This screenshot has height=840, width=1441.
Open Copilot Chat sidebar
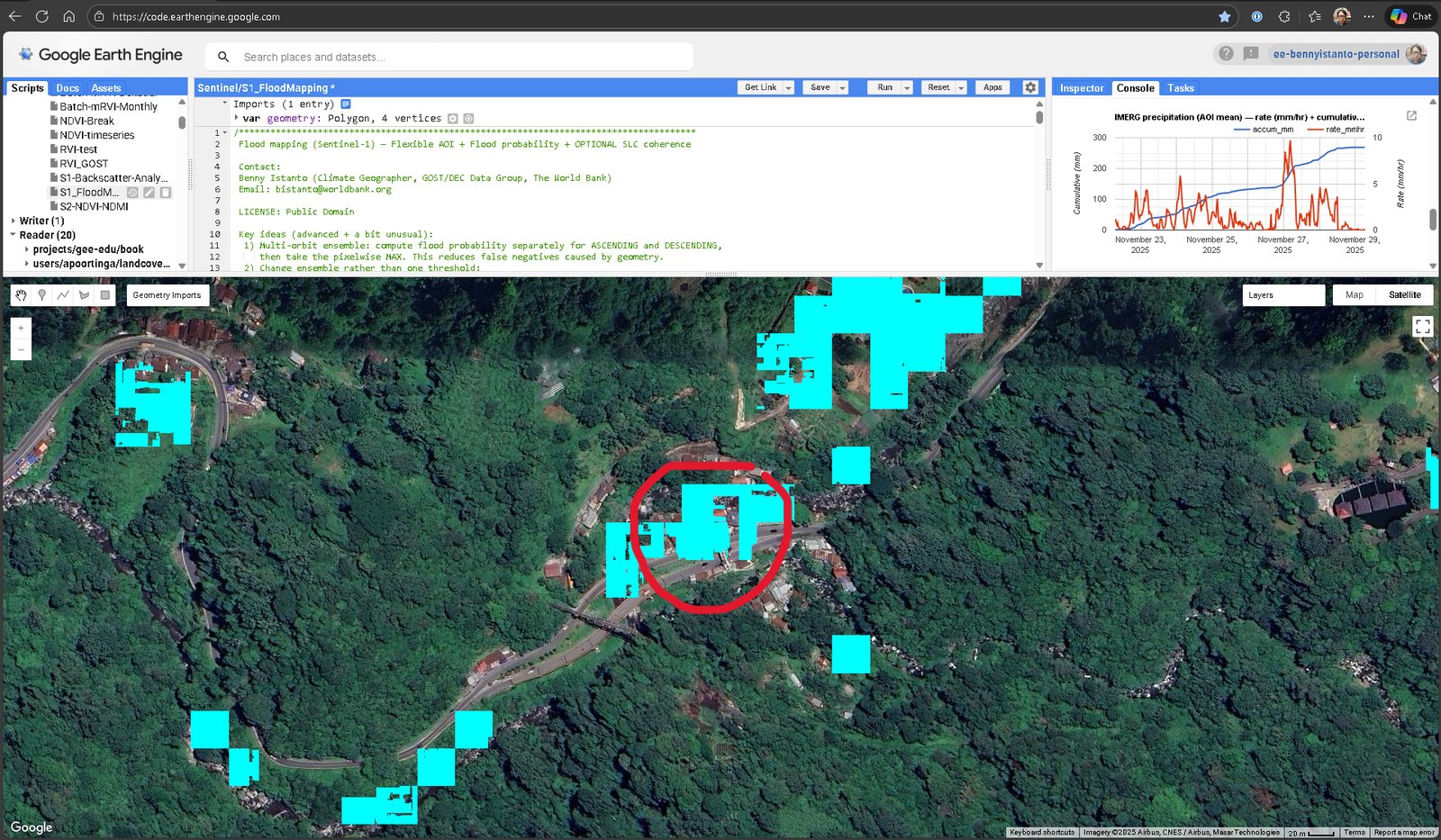click(1410, 16)
